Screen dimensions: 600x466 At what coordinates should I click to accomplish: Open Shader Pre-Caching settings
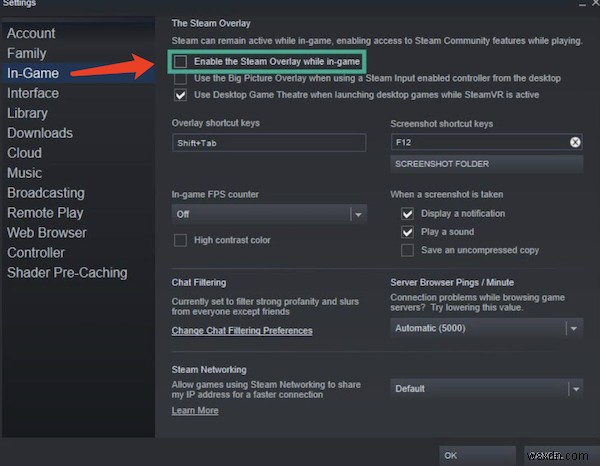click(x=67, y=272)
